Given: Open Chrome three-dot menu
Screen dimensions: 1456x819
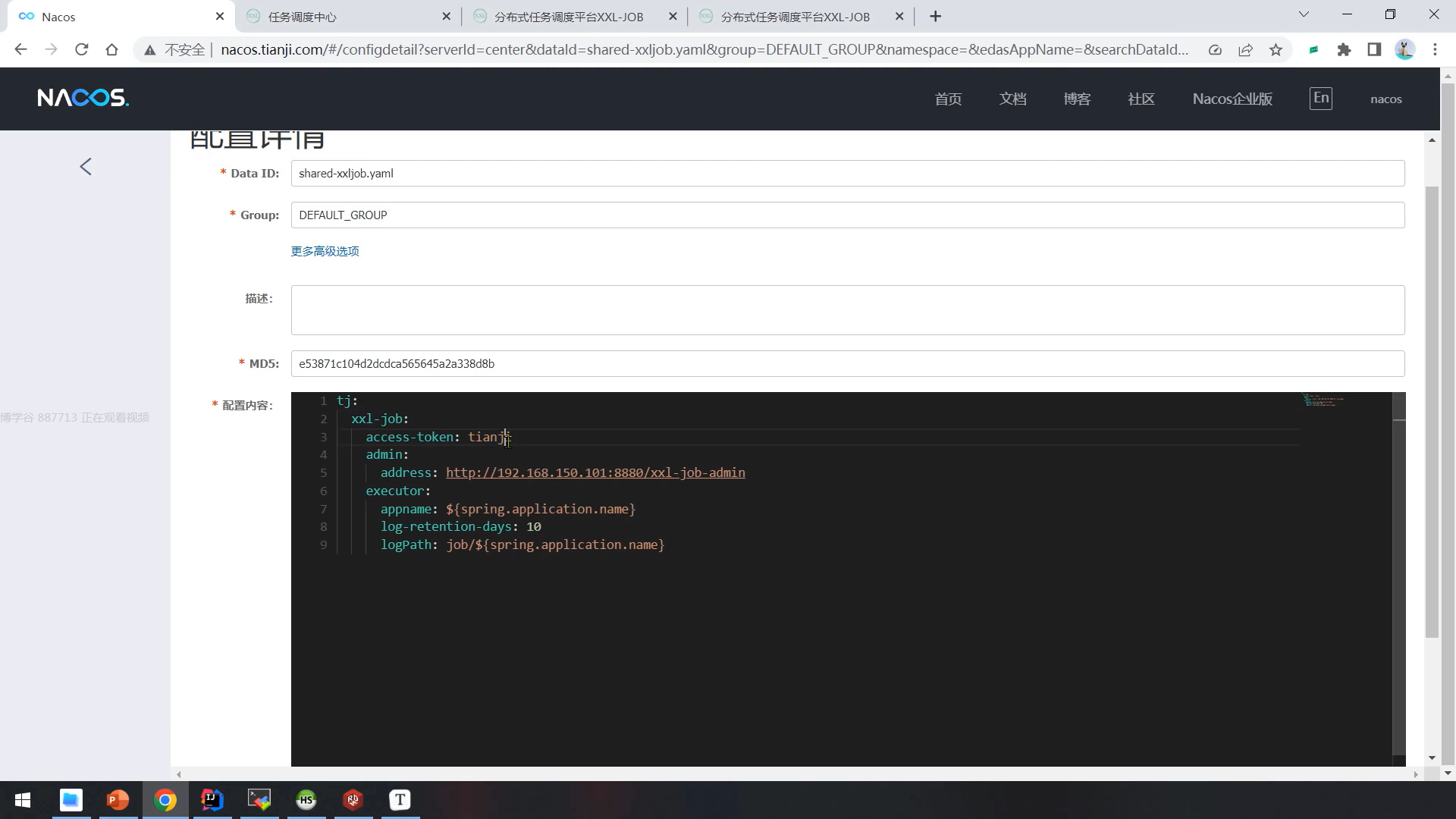Looking at the screenshot, I should pos(1435,49).
